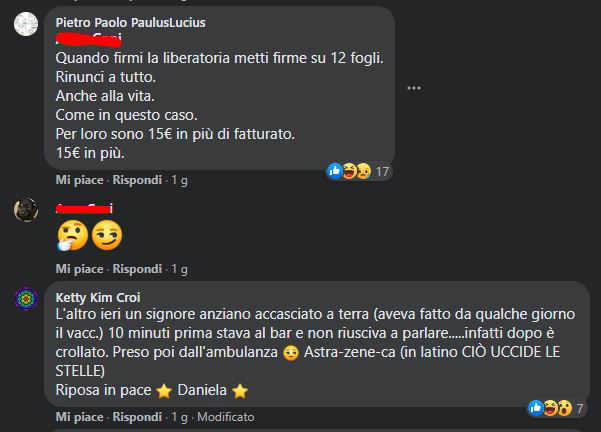Click the 1 g timestamp on first comment
Image resolution: width=601 pixels, height=432 pixels.
[x=179, y=180]
